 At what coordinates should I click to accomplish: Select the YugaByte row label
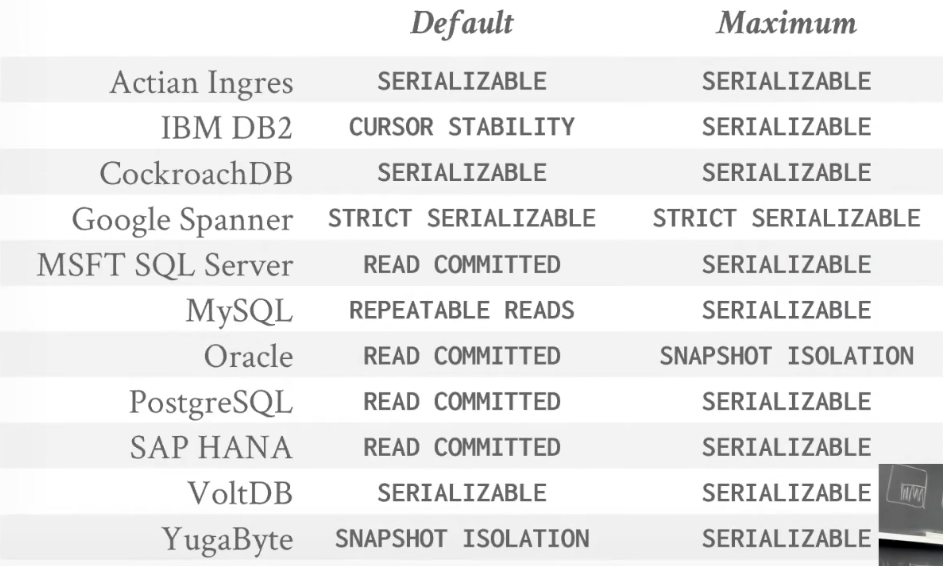tap(227, 540)
